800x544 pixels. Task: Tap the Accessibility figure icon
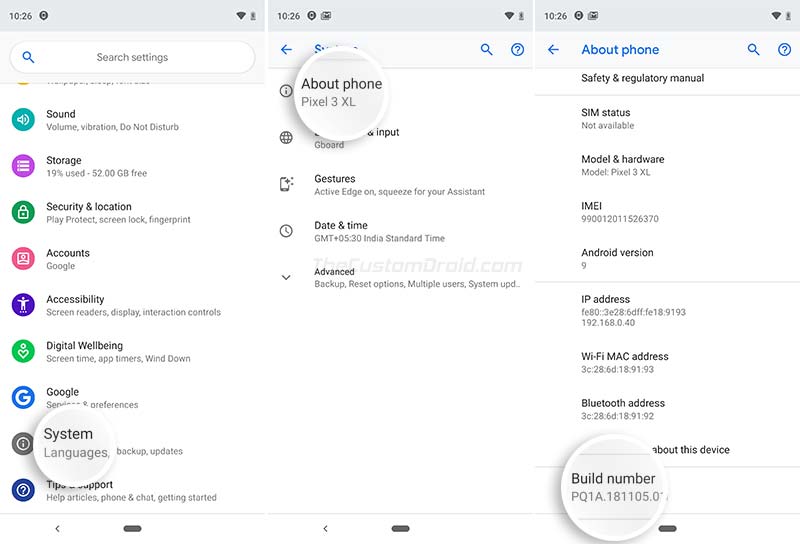(x=23, y=305)
